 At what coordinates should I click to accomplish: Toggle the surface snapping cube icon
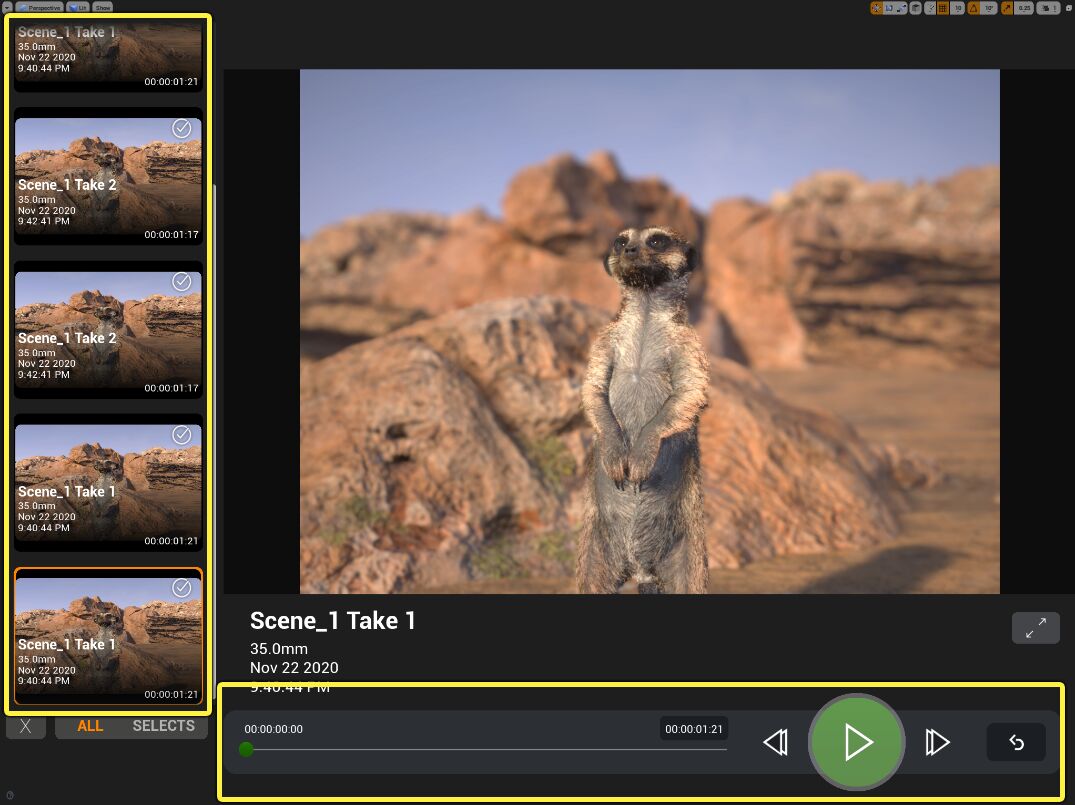pos(915,8)
